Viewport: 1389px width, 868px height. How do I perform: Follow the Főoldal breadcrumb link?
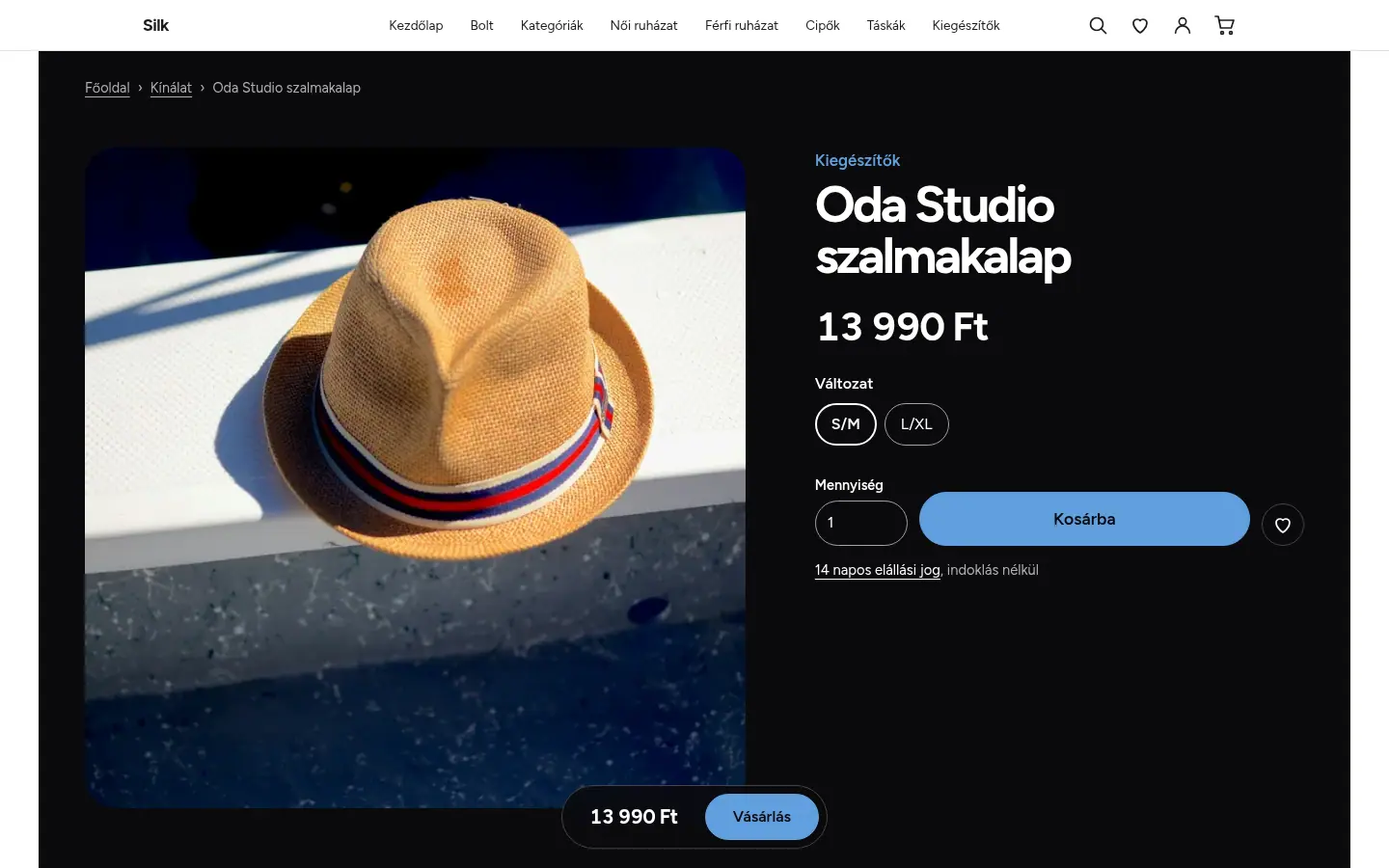point(107,88)
